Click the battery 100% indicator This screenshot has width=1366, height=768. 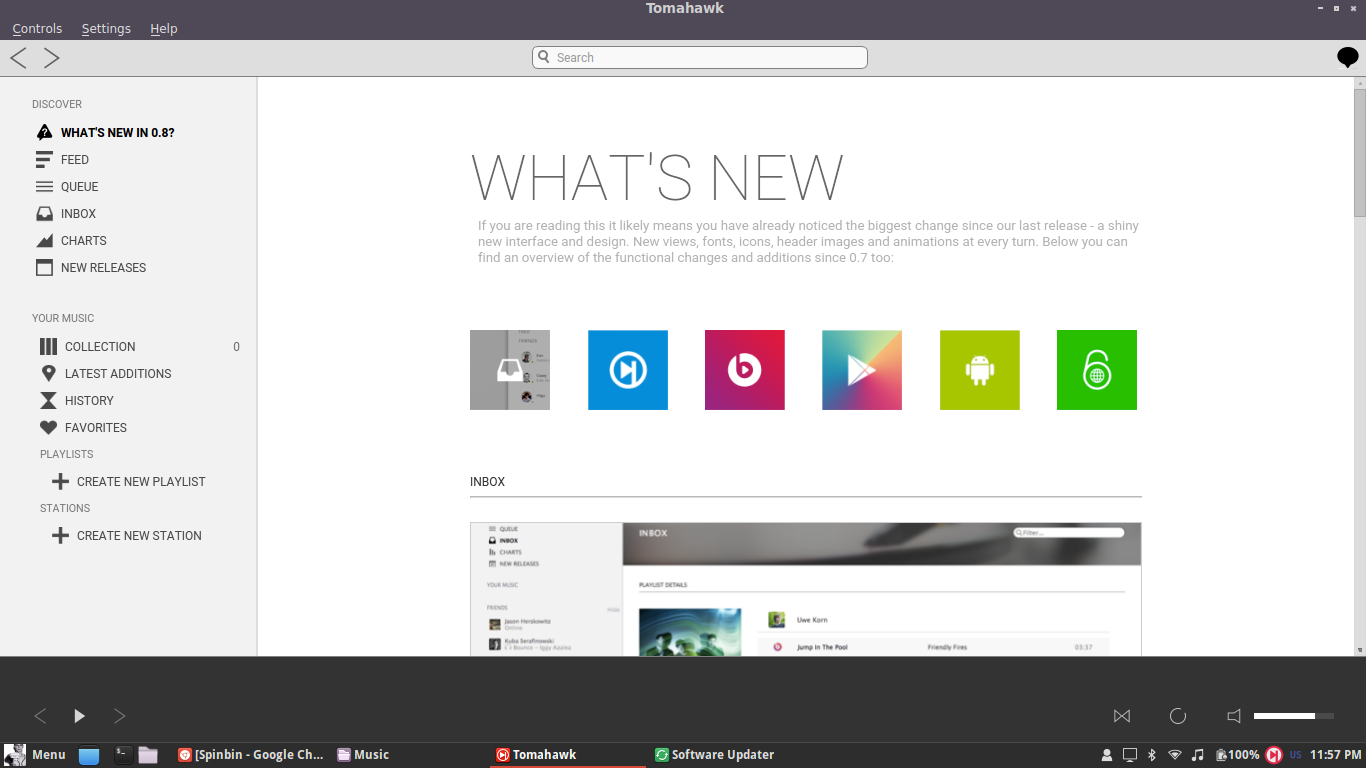[1237, 755]
